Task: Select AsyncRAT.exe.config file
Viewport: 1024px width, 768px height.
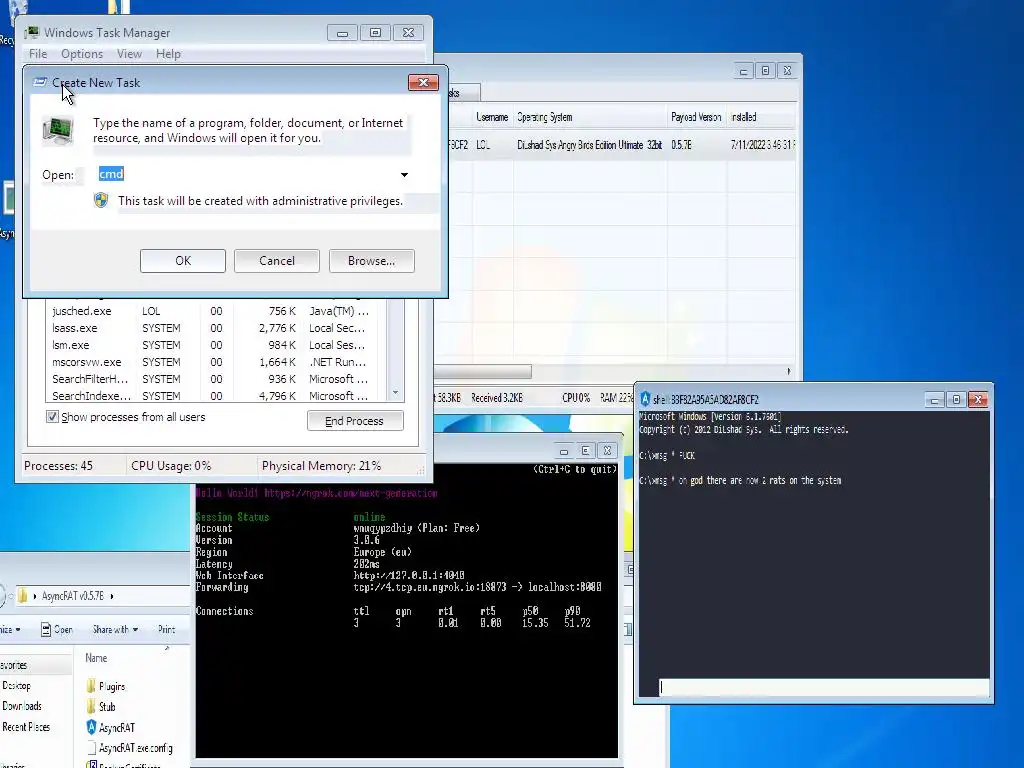Action: click(x=129, y=748)
